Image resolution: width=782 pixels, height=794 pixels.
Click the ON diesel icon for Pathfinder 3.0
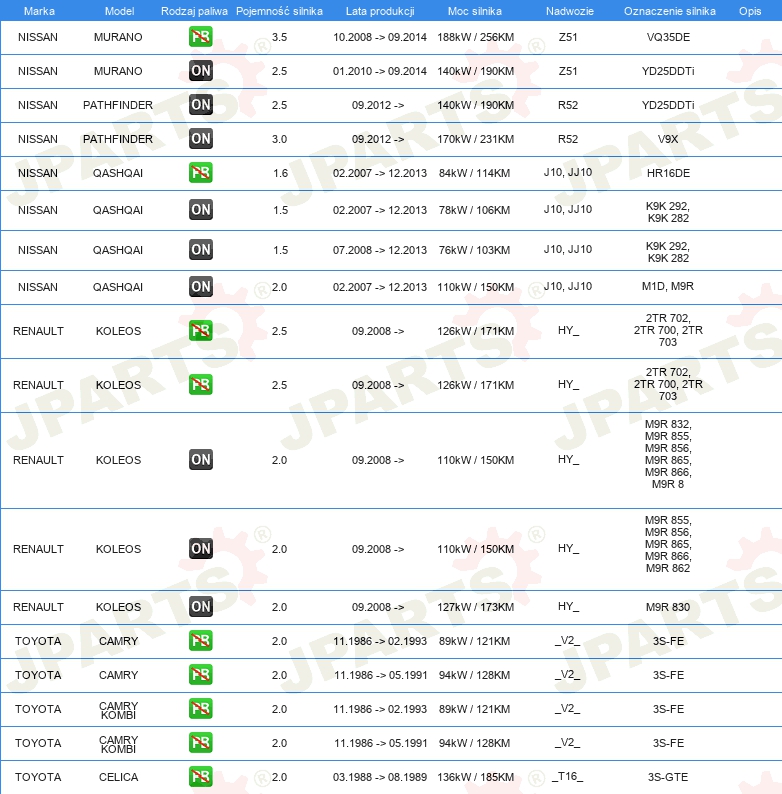tap(201, 139)
